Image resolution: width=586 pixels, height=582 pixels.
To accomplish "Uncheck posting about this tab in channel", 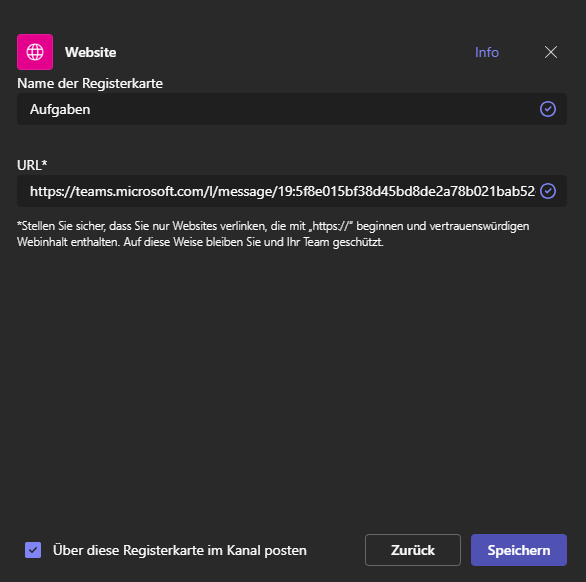I will coord(33,550).
